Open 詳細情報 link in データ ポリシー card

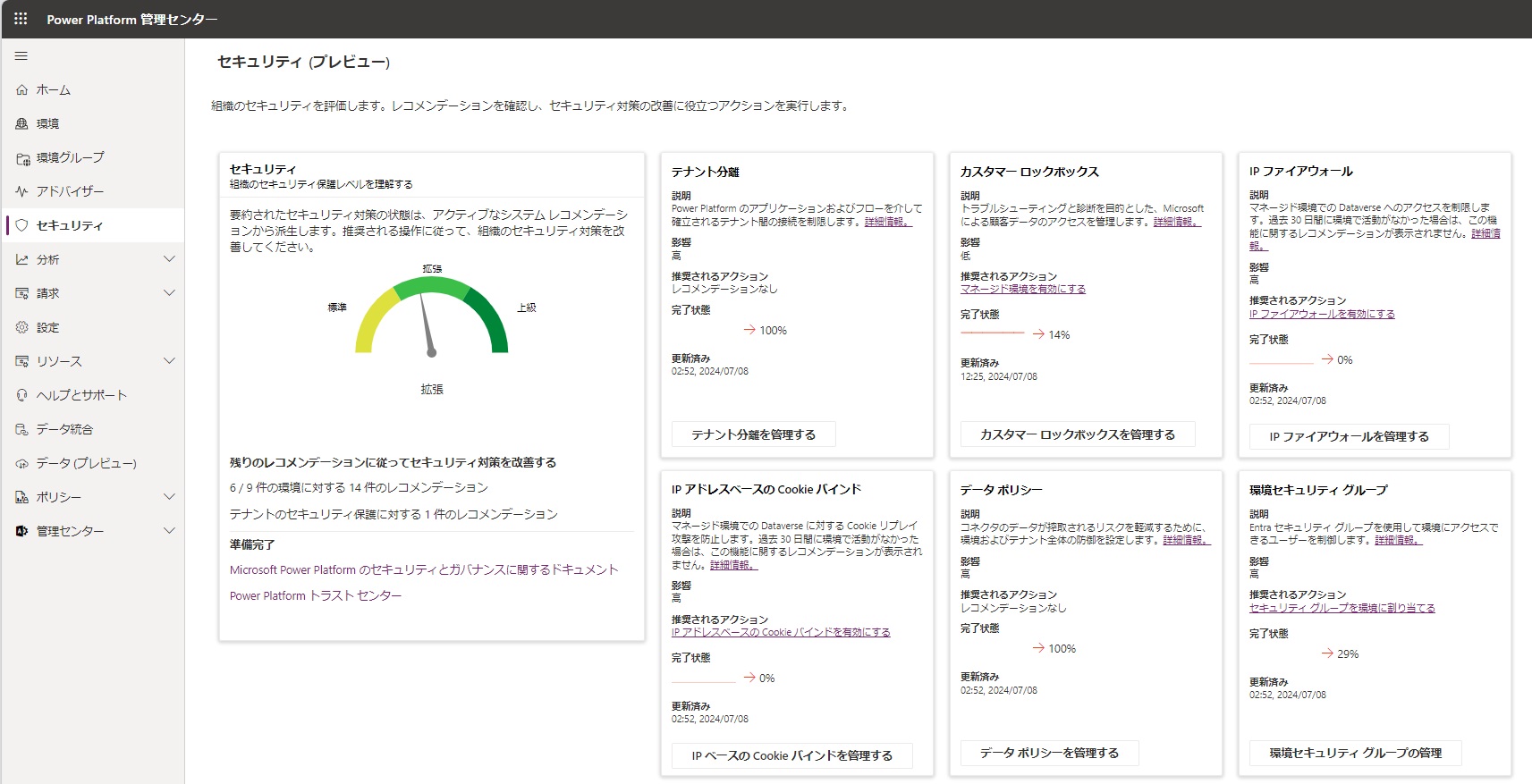click(1187, 540)
